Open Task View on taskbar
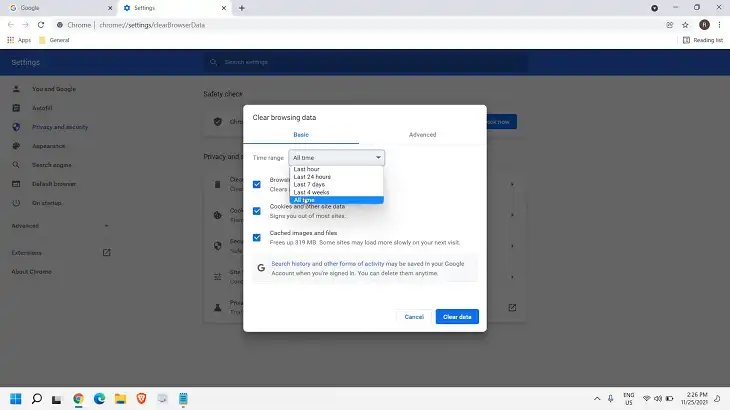The image size is (730, 410). tap(57, 399)
